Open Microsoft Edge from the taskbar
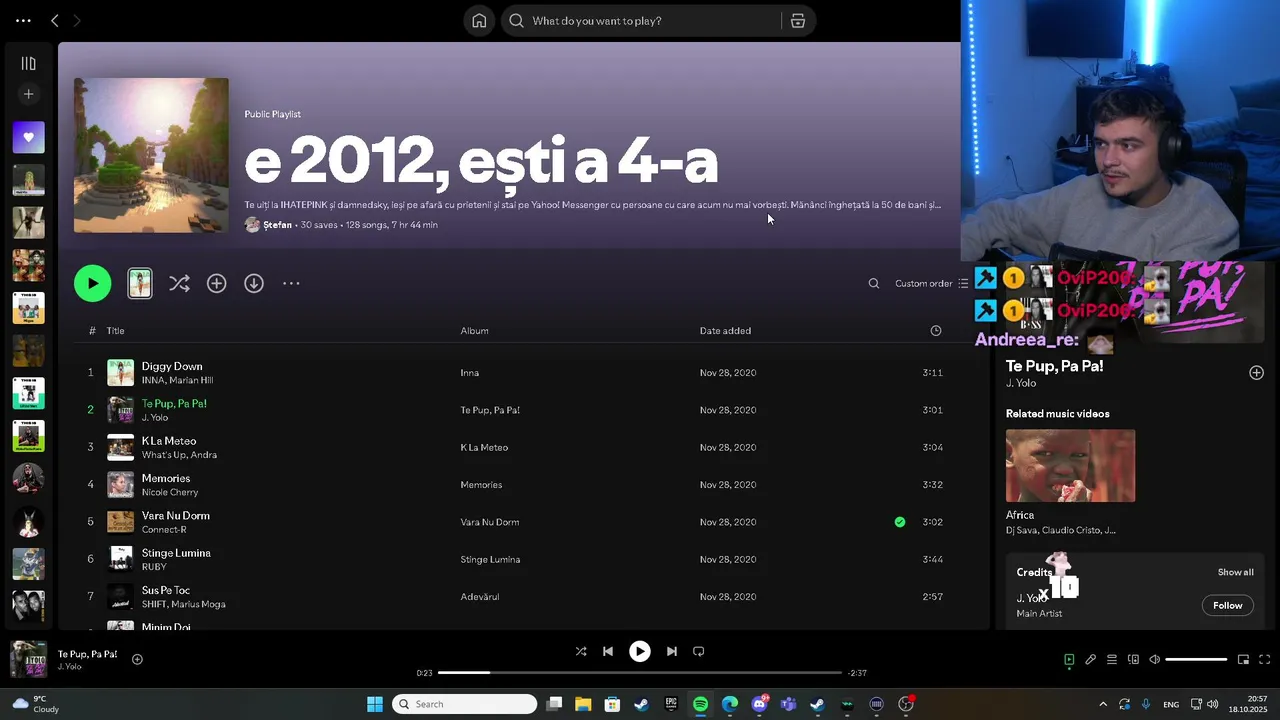 [x=730, y=704]
